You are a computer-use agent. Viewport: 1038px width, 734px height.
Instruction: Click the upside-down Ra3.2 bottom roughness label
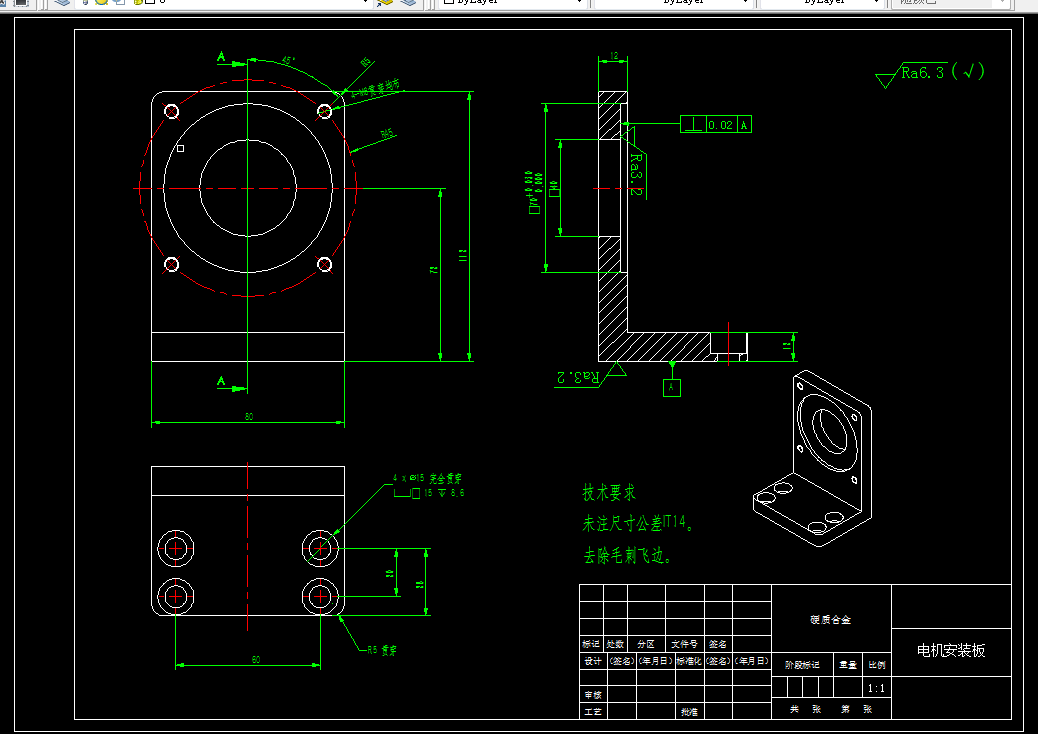(579, 377)
